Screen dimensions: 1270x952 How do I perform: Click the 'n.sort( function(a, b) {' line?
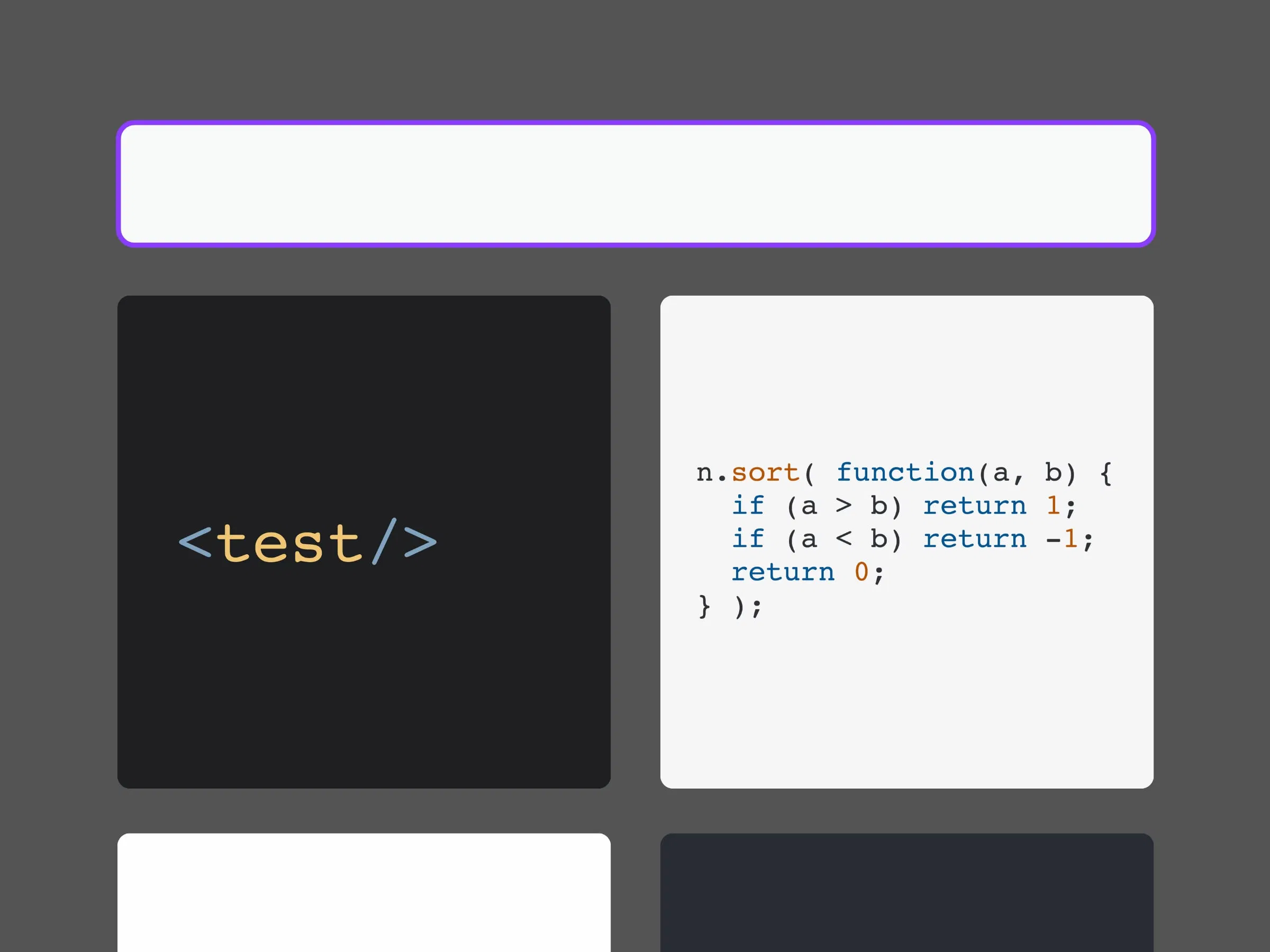(904, 473)
